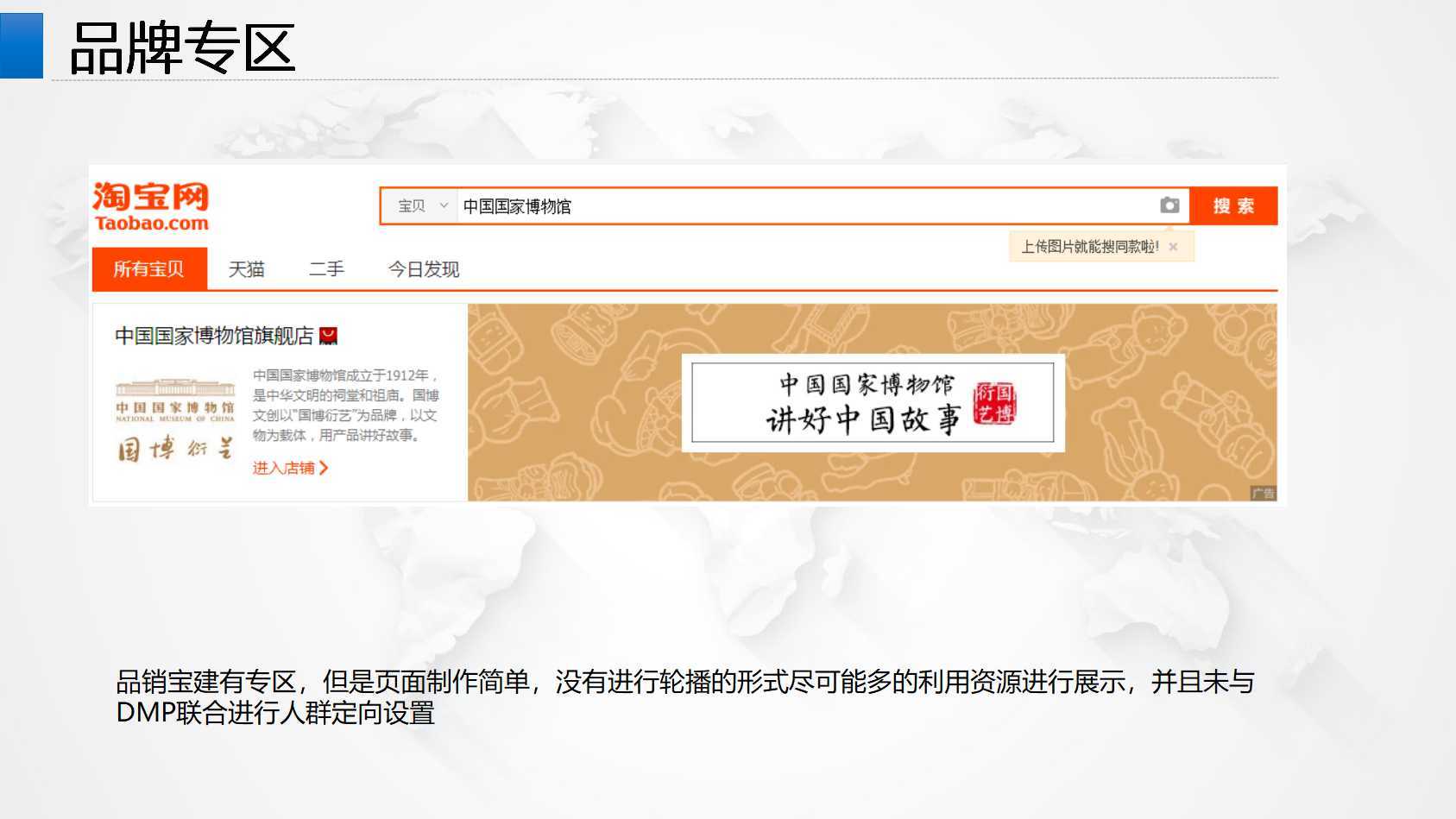1456x819 pixels.
Task: Click the National Museum of China store logo
Action: click(x=175, y=419)
